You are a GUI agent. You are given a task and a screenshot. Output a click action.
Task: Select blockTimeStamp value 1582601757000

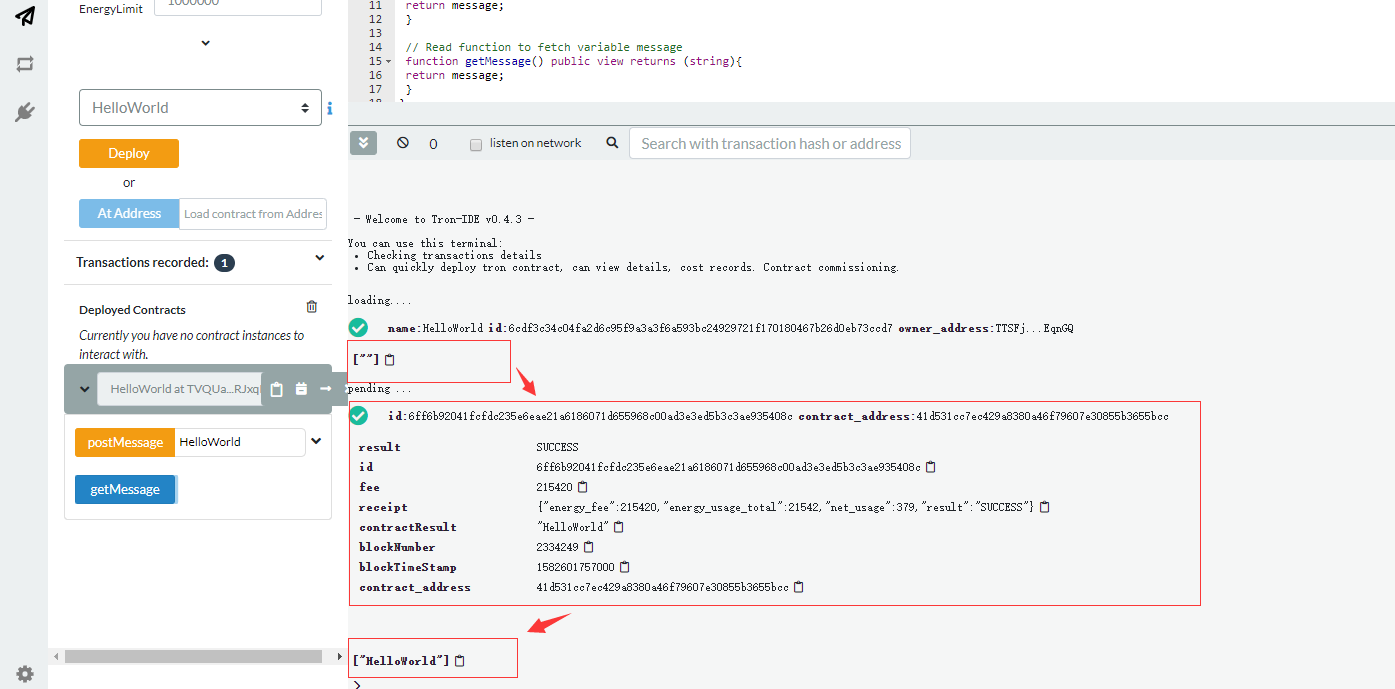575,567
